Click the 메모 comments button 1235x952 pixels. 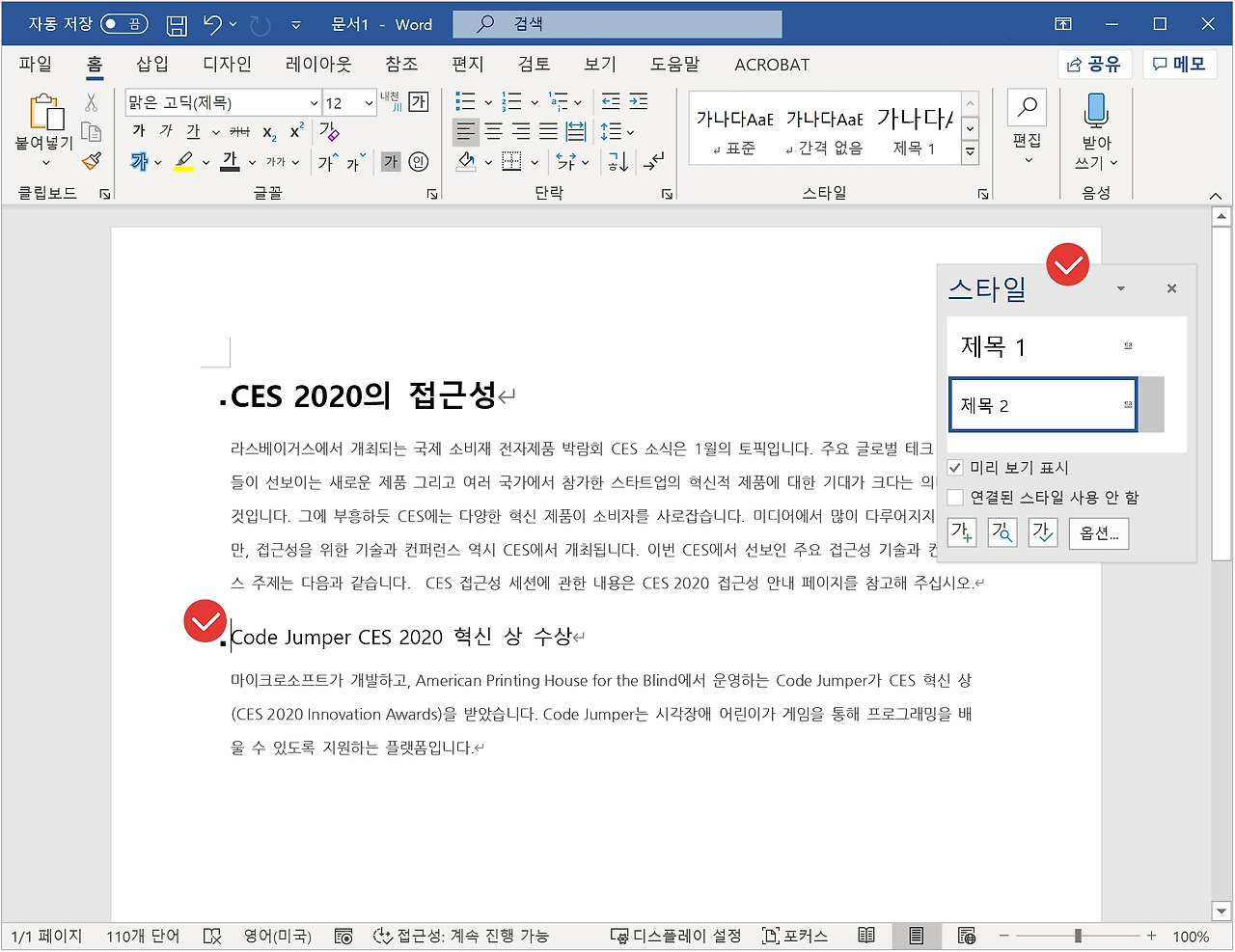[1180, 65]
